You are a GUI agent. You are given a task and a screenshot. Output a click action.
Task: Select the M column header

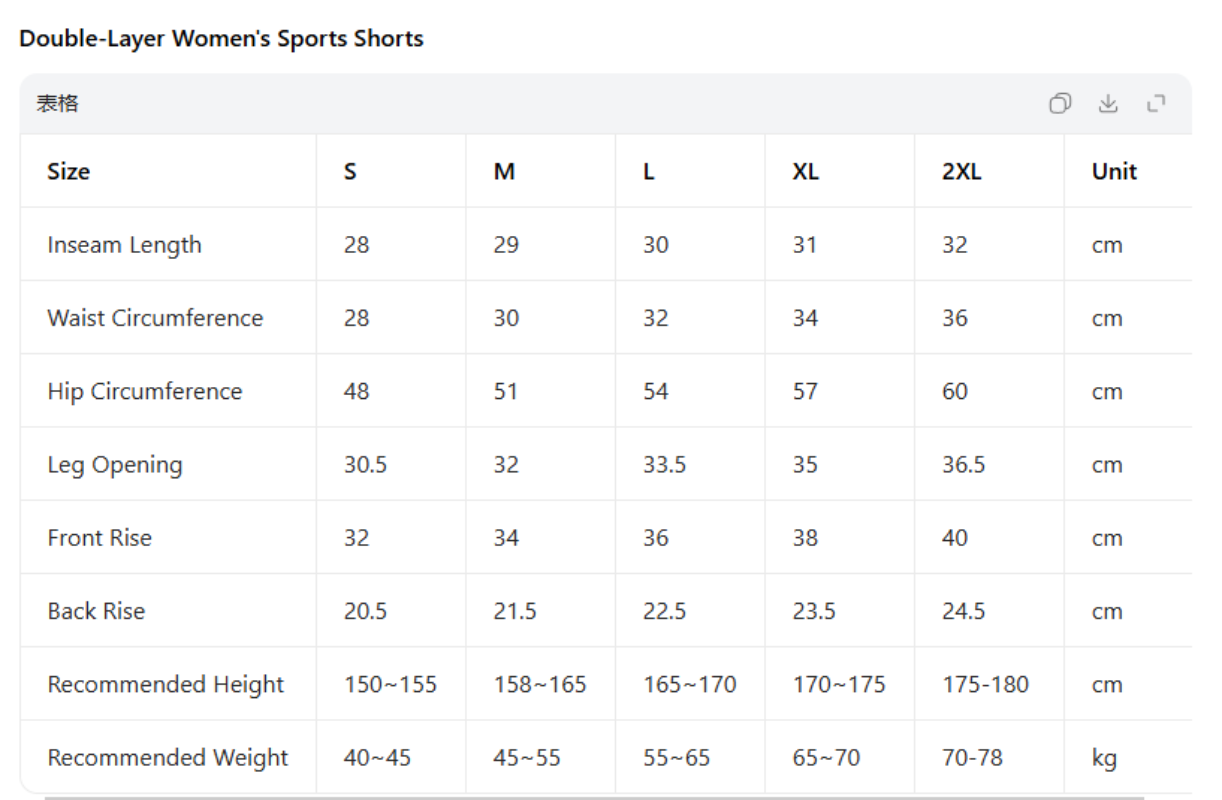[x=503, y=171]
